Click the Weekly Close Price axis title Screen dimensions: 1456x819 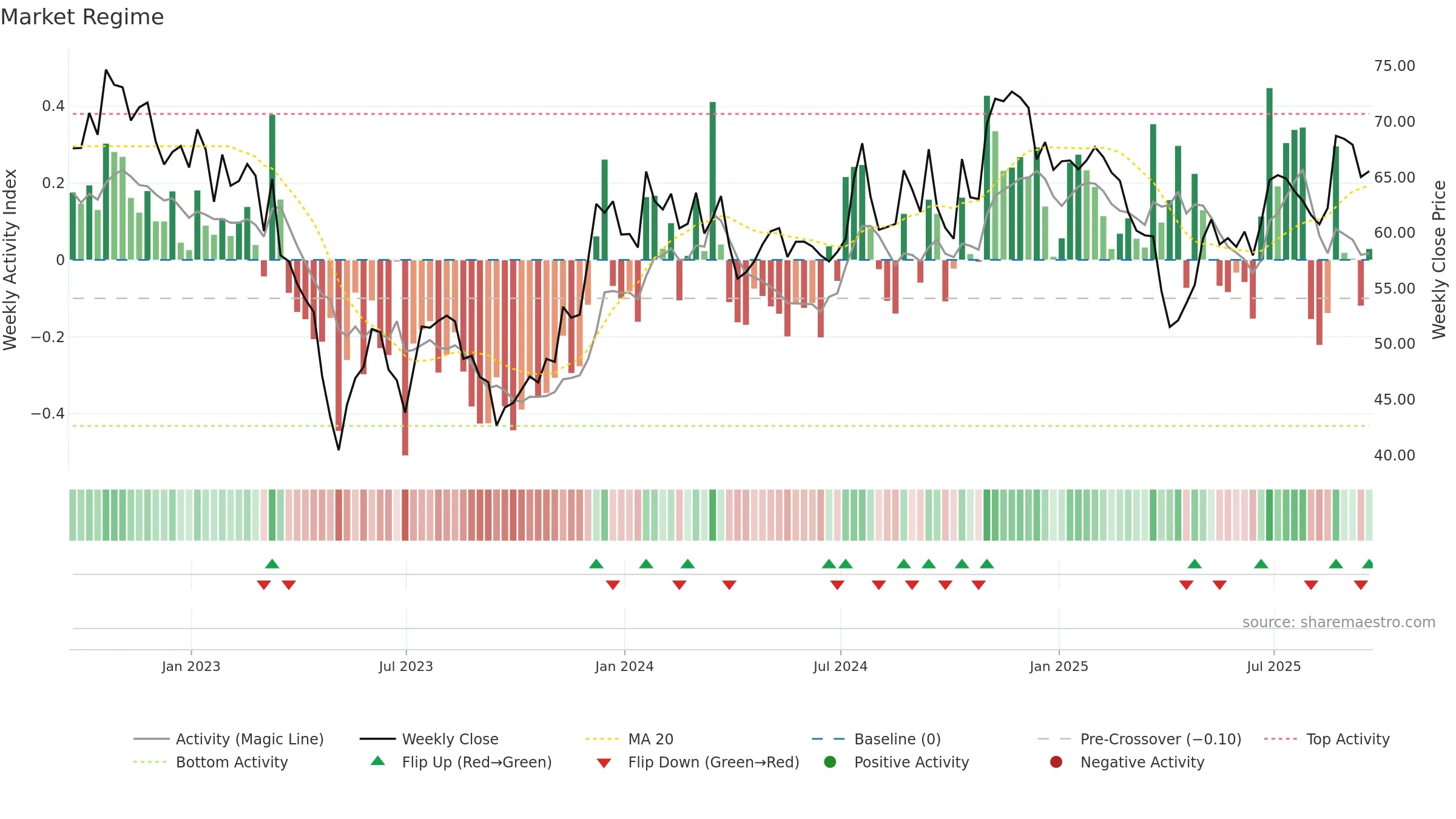pyautogui.click(x=1439, y=260)
